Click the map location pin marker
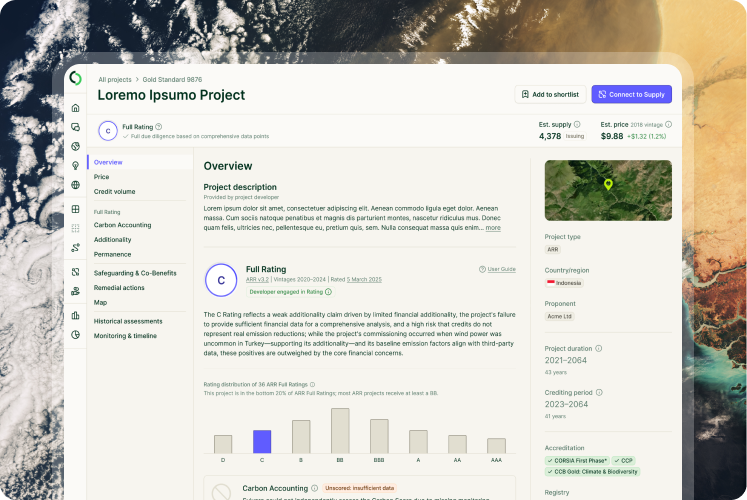Viewport: 747px width, 500px height. tap(608, 184)
